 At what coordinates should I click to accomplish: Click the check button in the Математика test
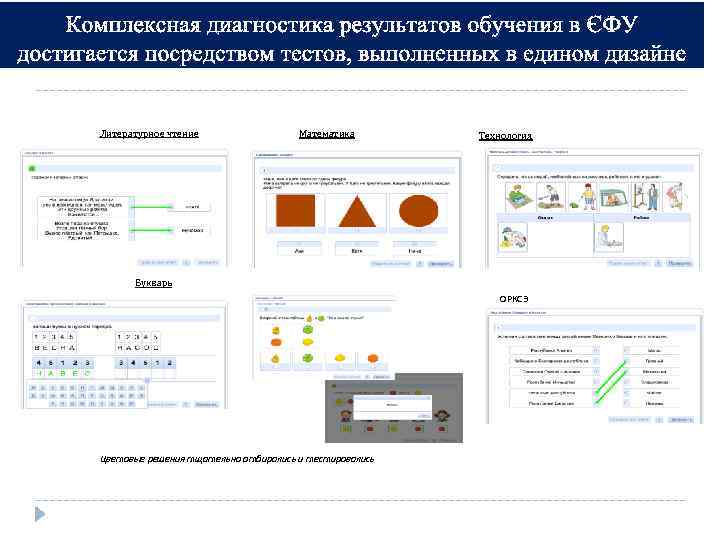tap(440, 264)
